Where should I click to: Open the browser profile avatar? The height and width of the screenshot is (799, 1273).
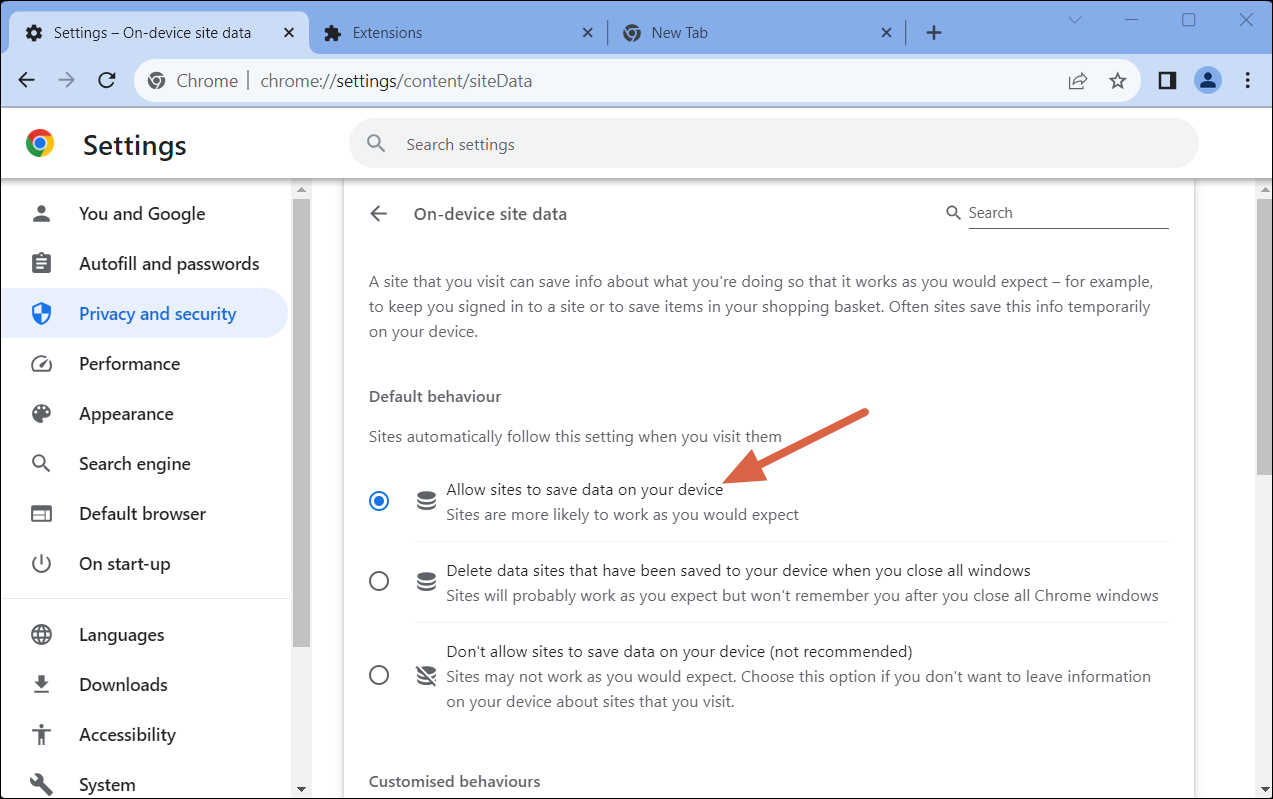point(1207,80)
